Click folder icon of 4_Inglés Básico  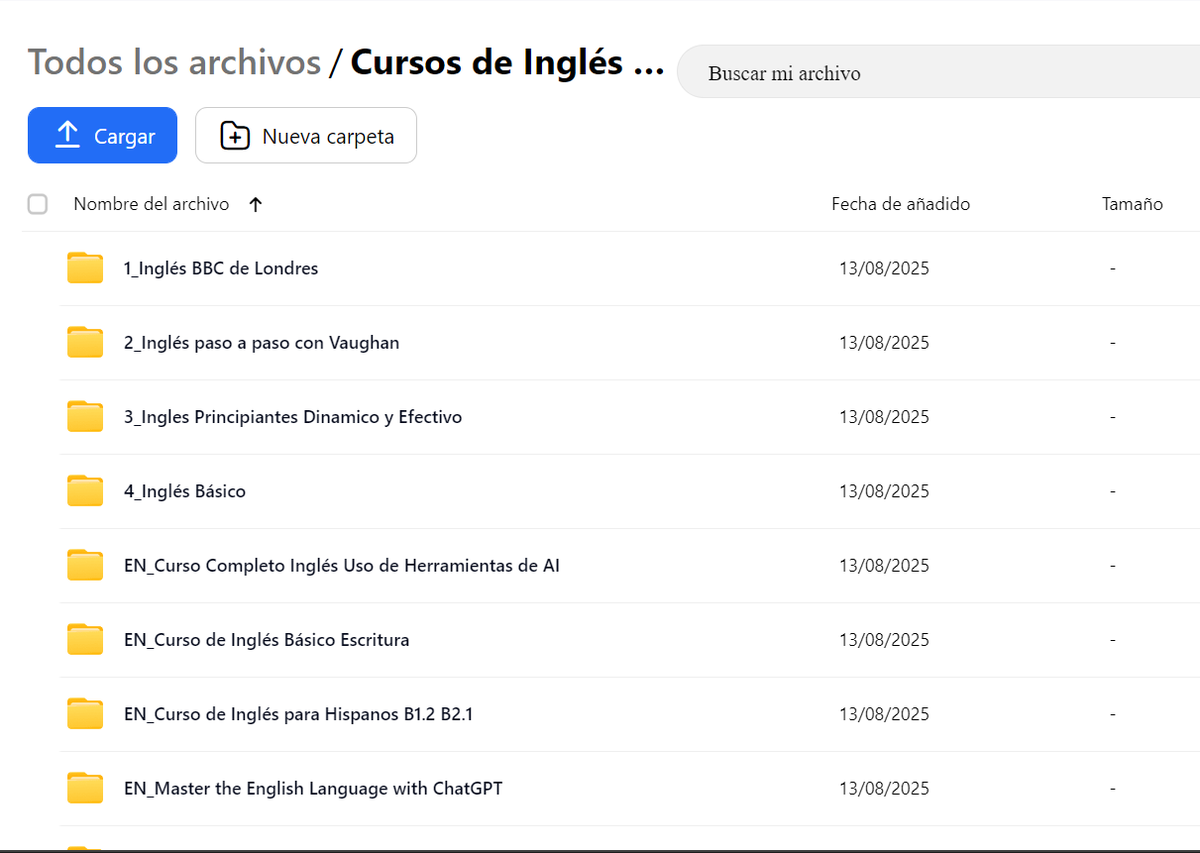(x=85, y=491)
